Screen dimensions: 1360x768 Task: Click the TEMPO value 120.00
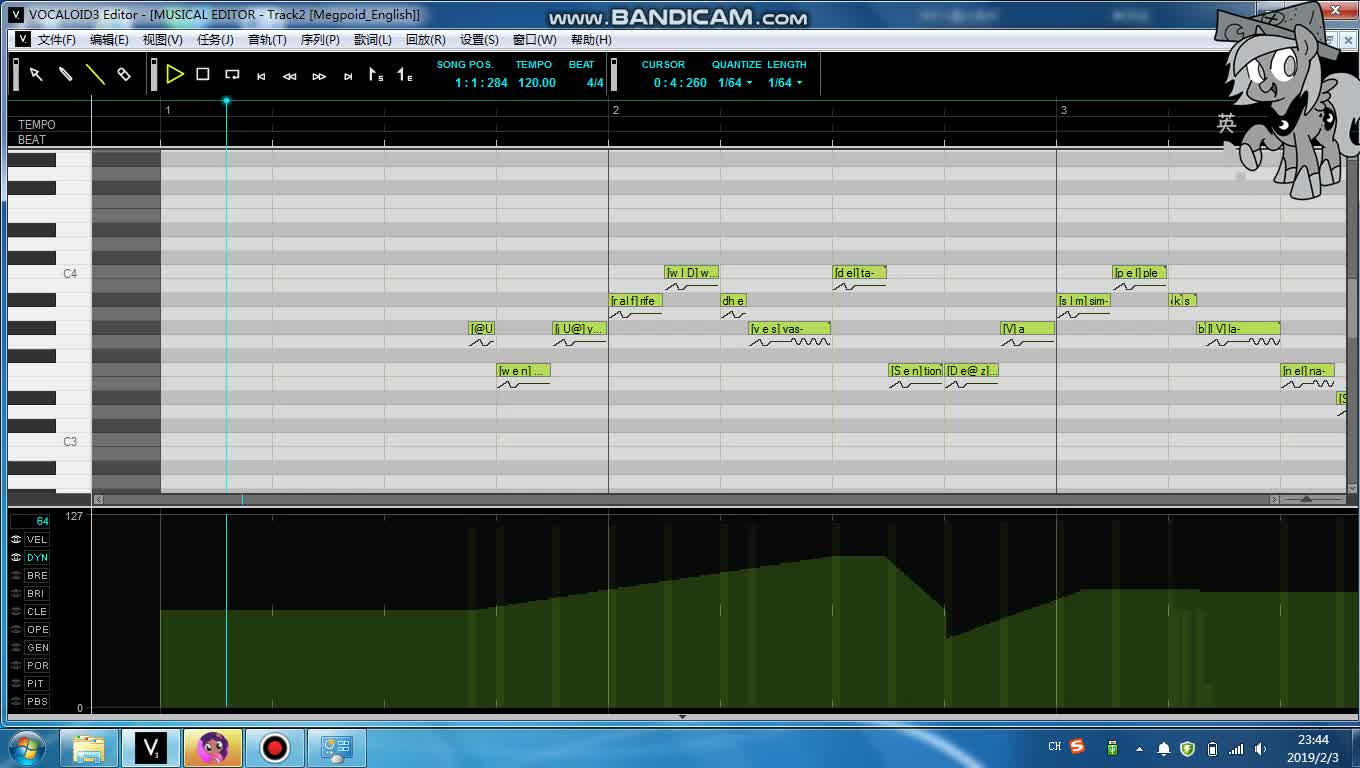click(x=536, y=83)
